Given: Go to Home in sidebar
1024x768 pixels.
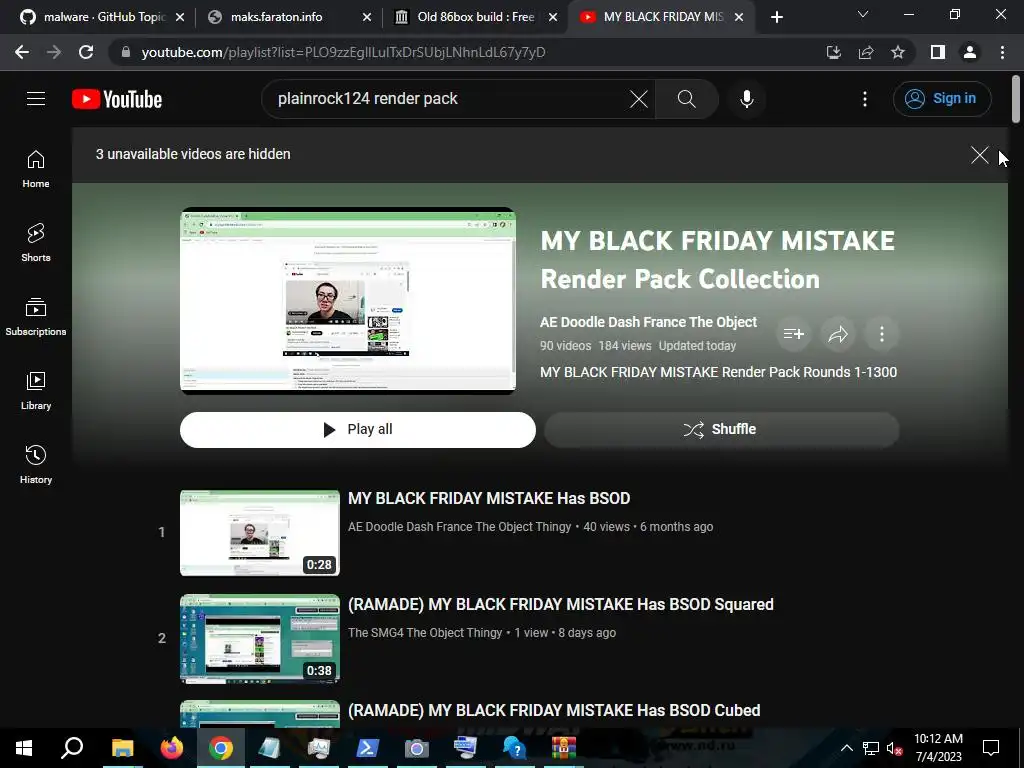Looking at the screenshot, I should 36,168.
